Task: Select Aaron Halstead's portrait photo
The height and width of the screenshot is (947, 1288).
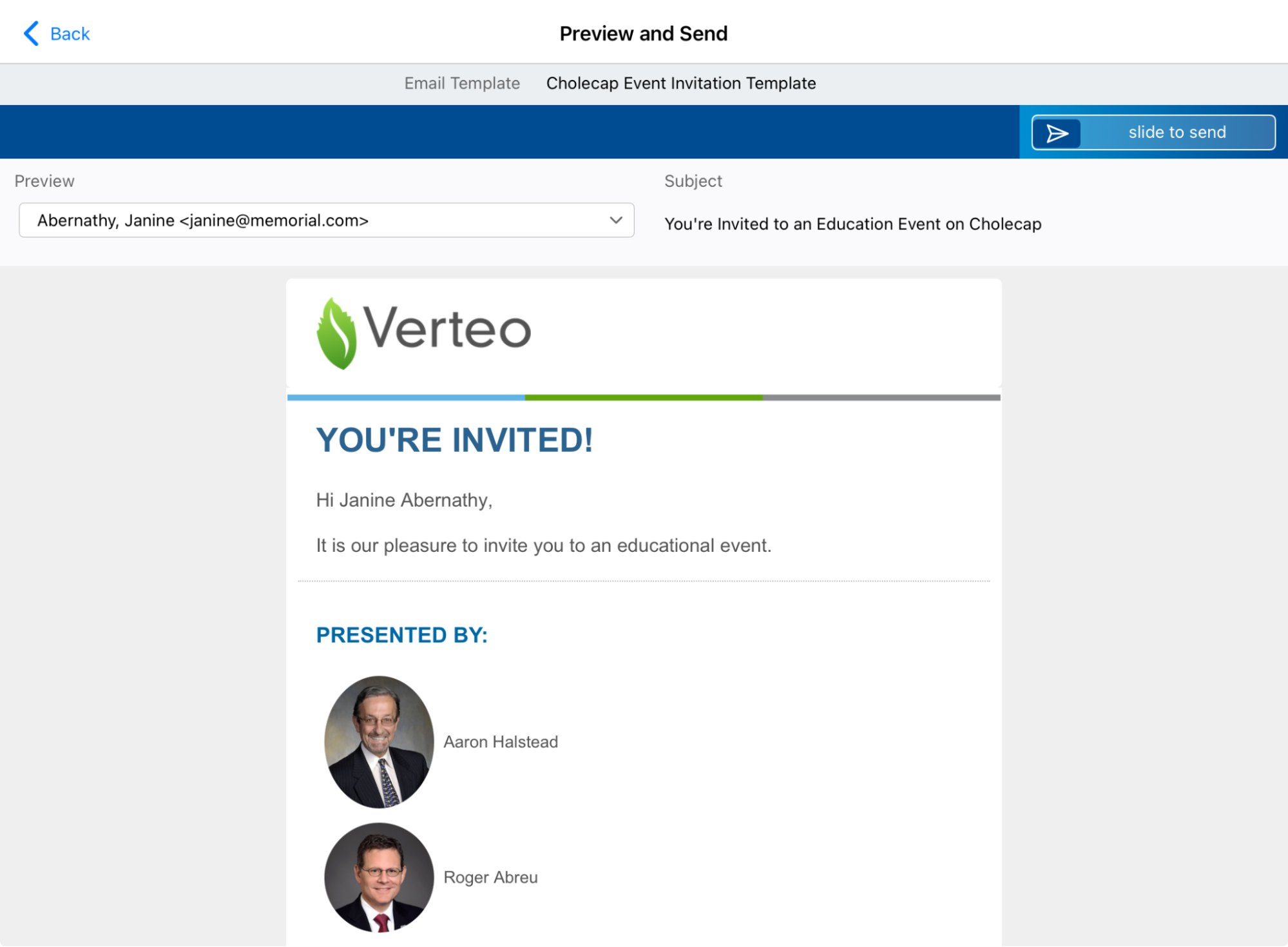Action: tap(379, 742)
